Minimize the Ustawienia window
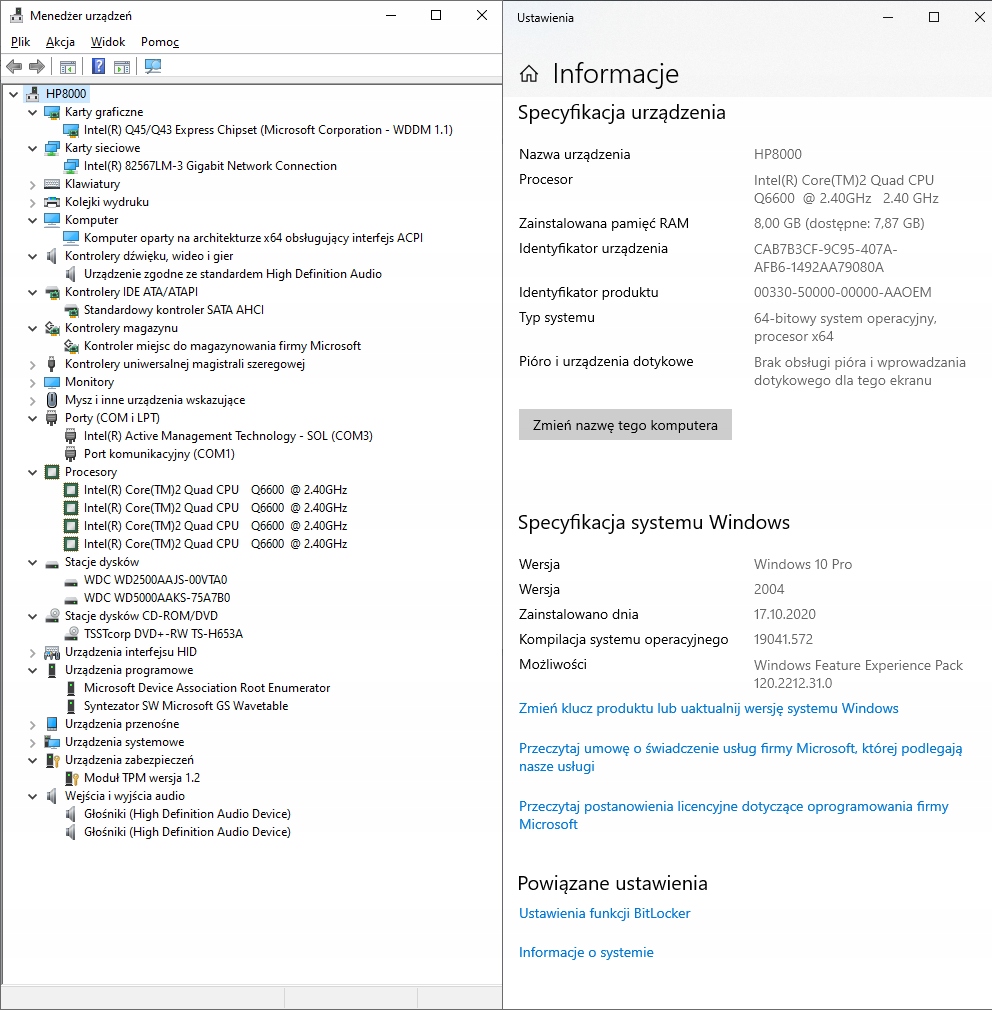992x1010 pixels. coord(888,17)
